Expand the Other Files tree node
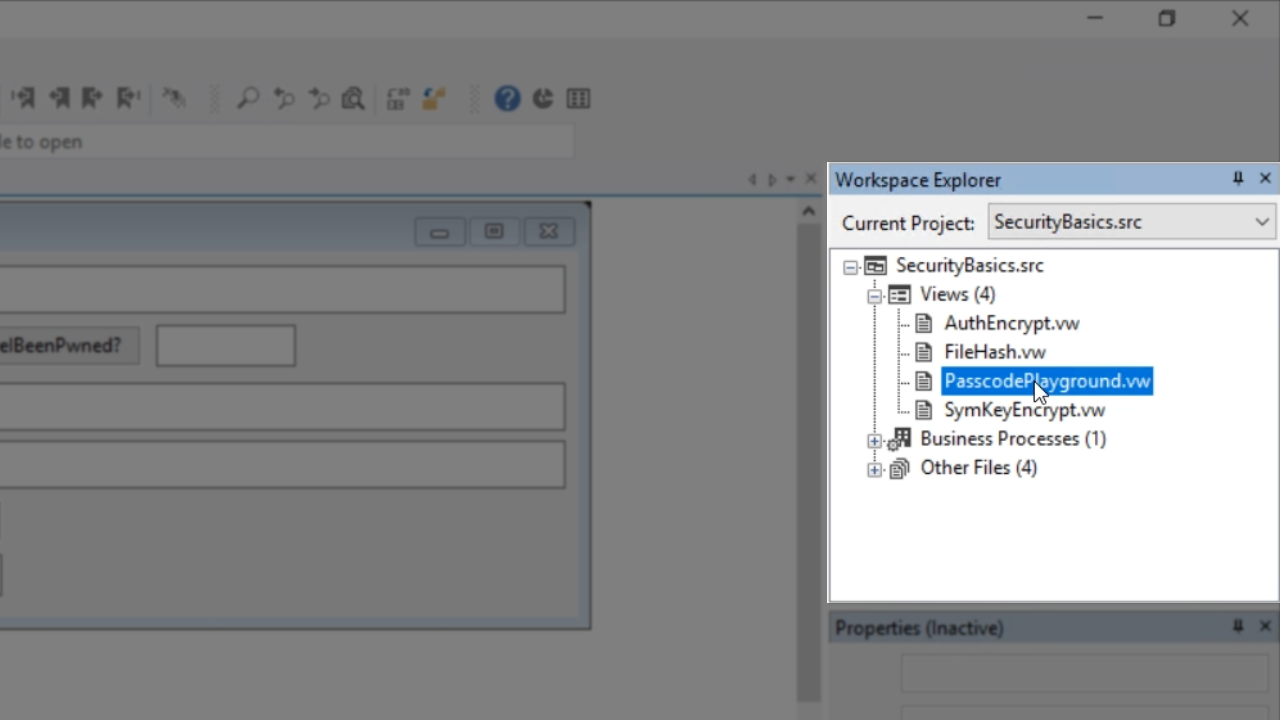Image resolution: width=1280 pixels, height=720 pixels. (875, 470)
